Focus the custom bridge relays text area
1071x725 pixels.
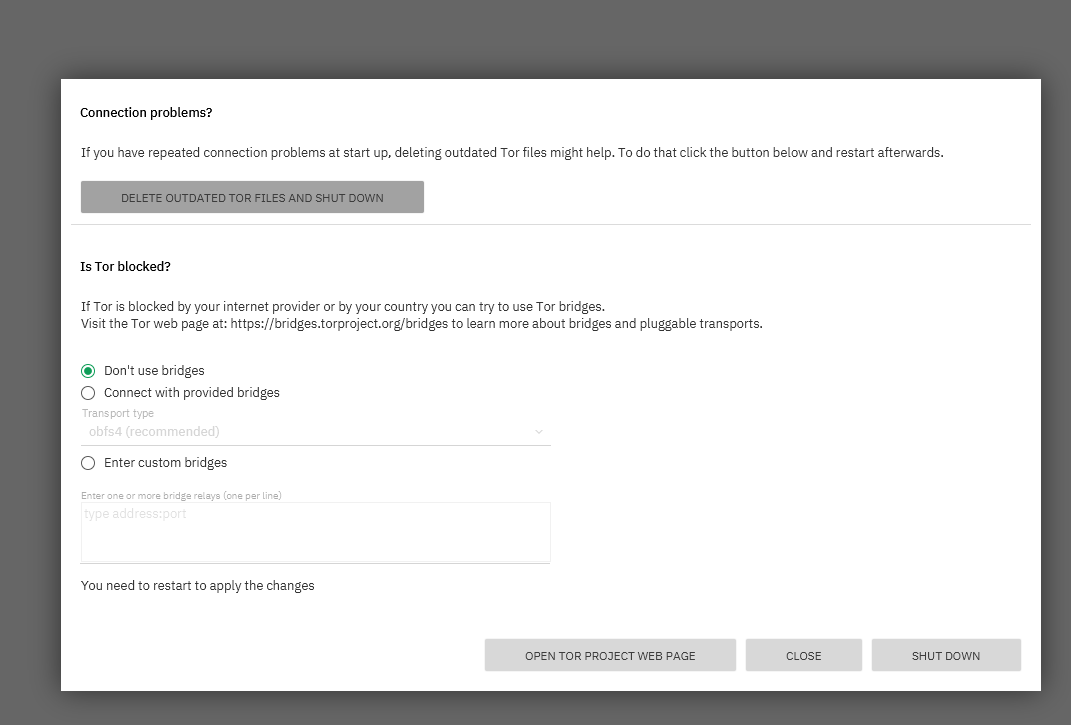(x=315, y=532)
